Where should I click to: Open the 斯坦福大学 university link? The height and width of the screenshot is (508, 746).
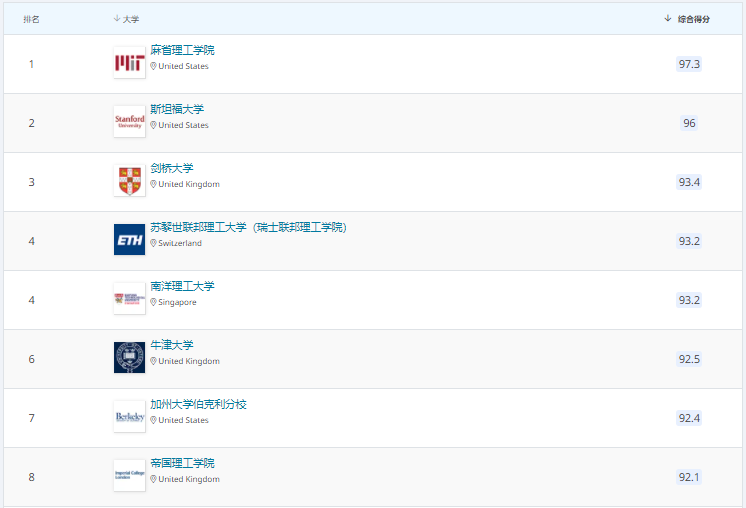tap(177, 109)
